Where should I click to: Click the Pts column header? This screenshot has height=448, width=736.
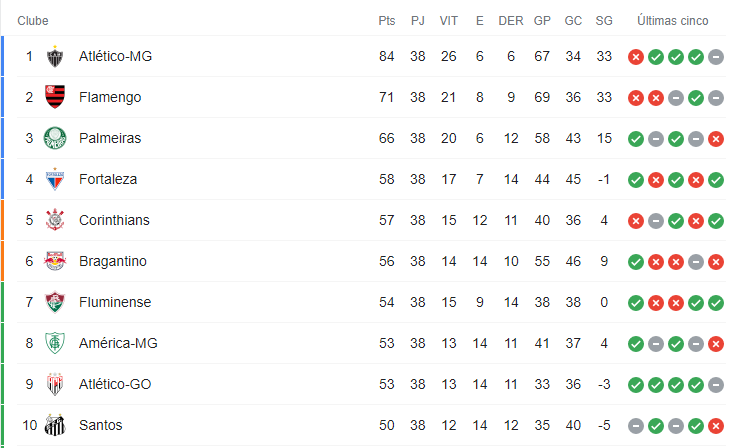click(387, 21)
